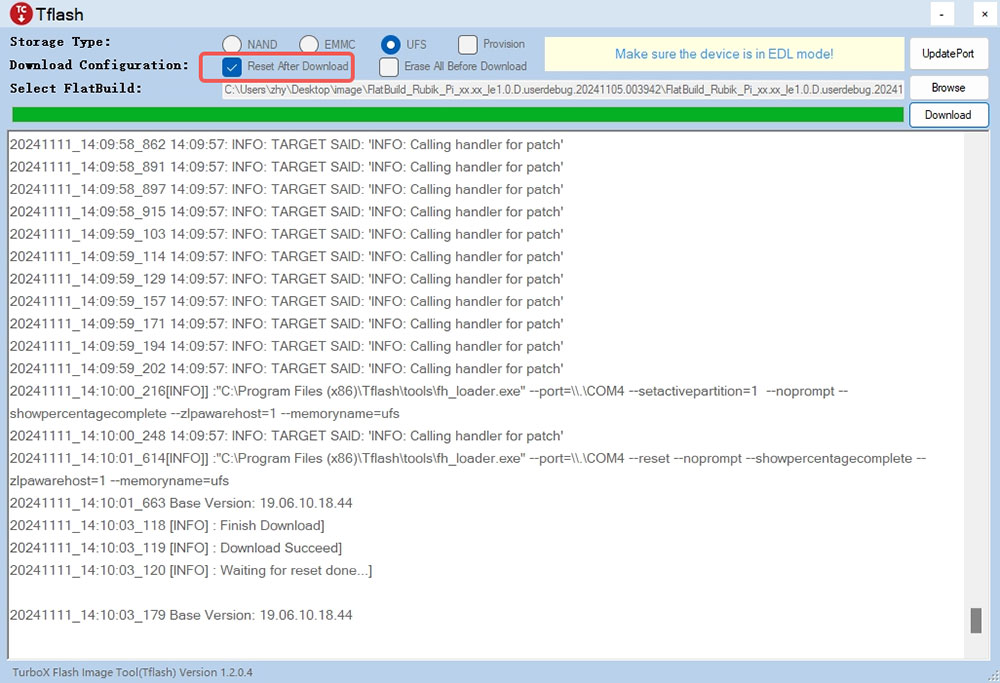The image size is (1000, 683).
Task: Click the 14:10:01_663 Base Version line
Action: (181, 503)
